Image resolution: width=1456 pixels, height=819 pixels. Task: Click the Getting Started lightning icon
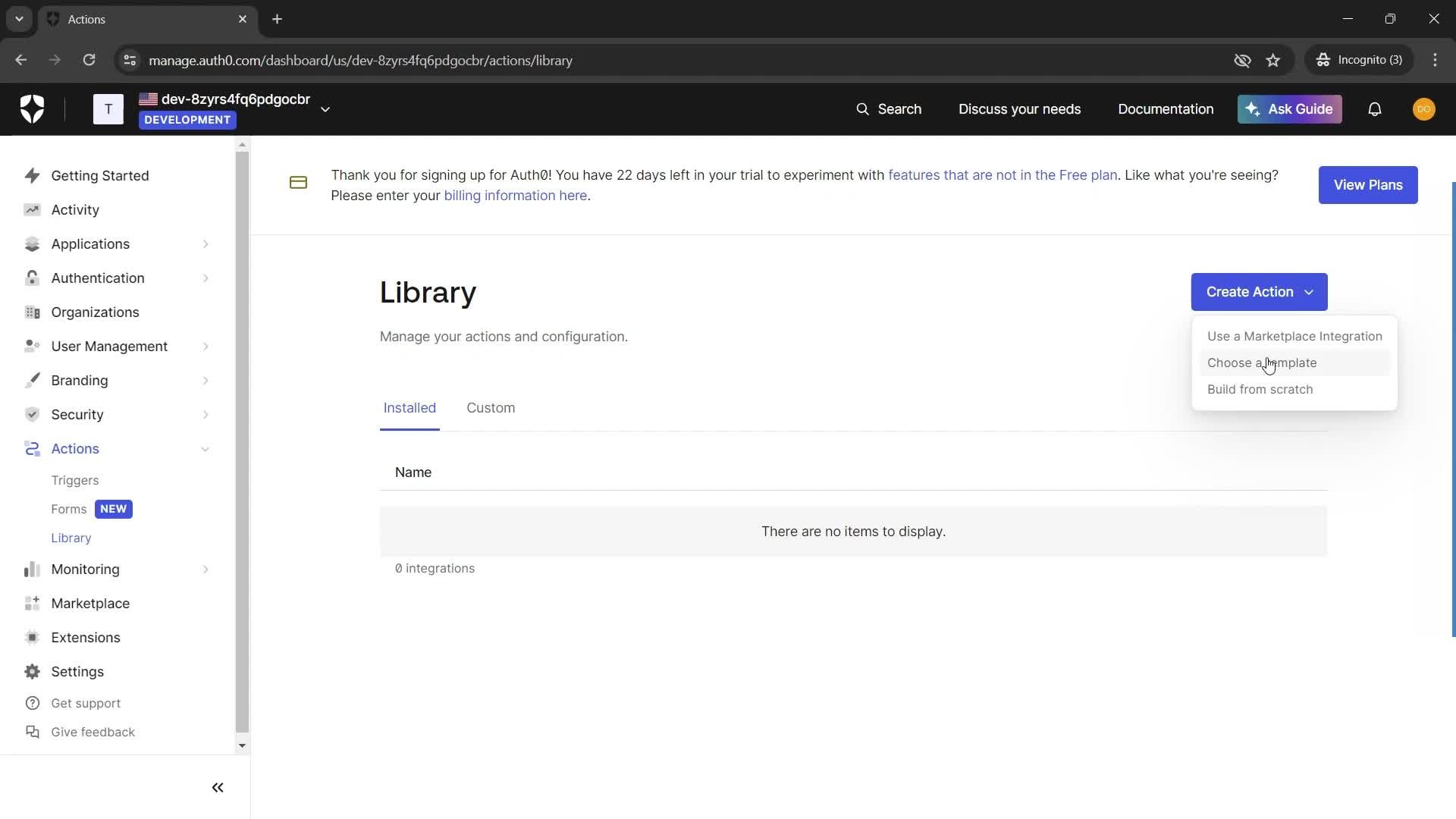pos(32,176)
